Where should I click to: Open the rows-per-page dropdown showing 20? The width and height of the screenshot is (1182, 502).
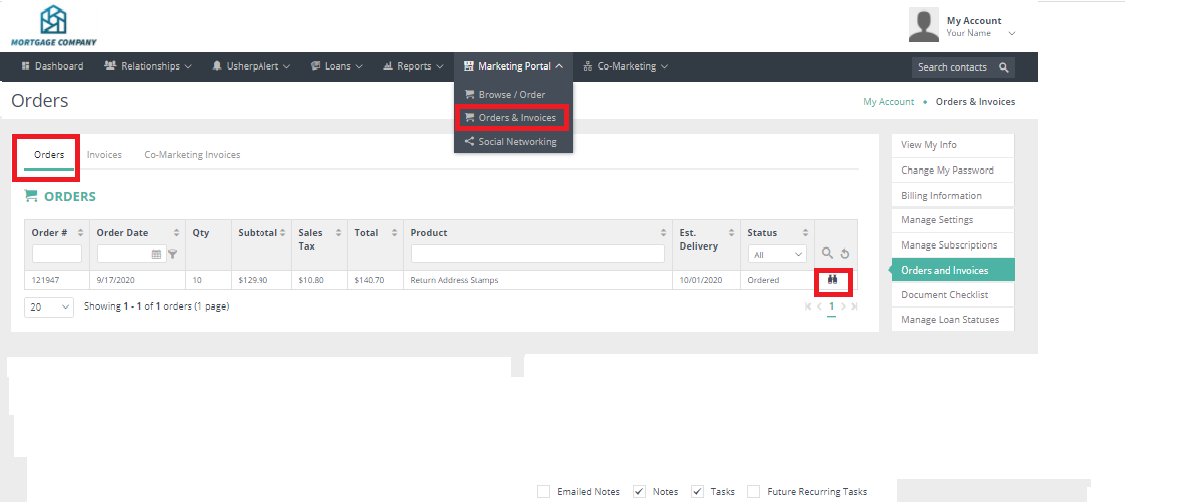pos(48,307)
